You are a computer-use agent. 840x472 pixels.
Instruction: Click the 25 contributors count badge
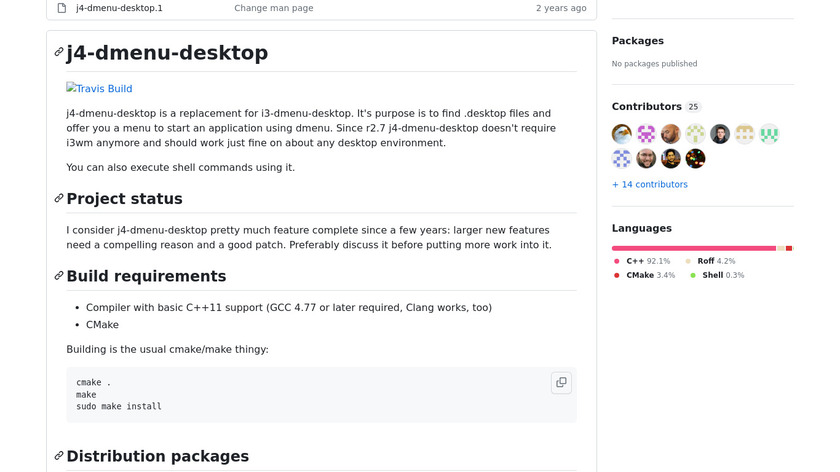(x=693, y=107)
